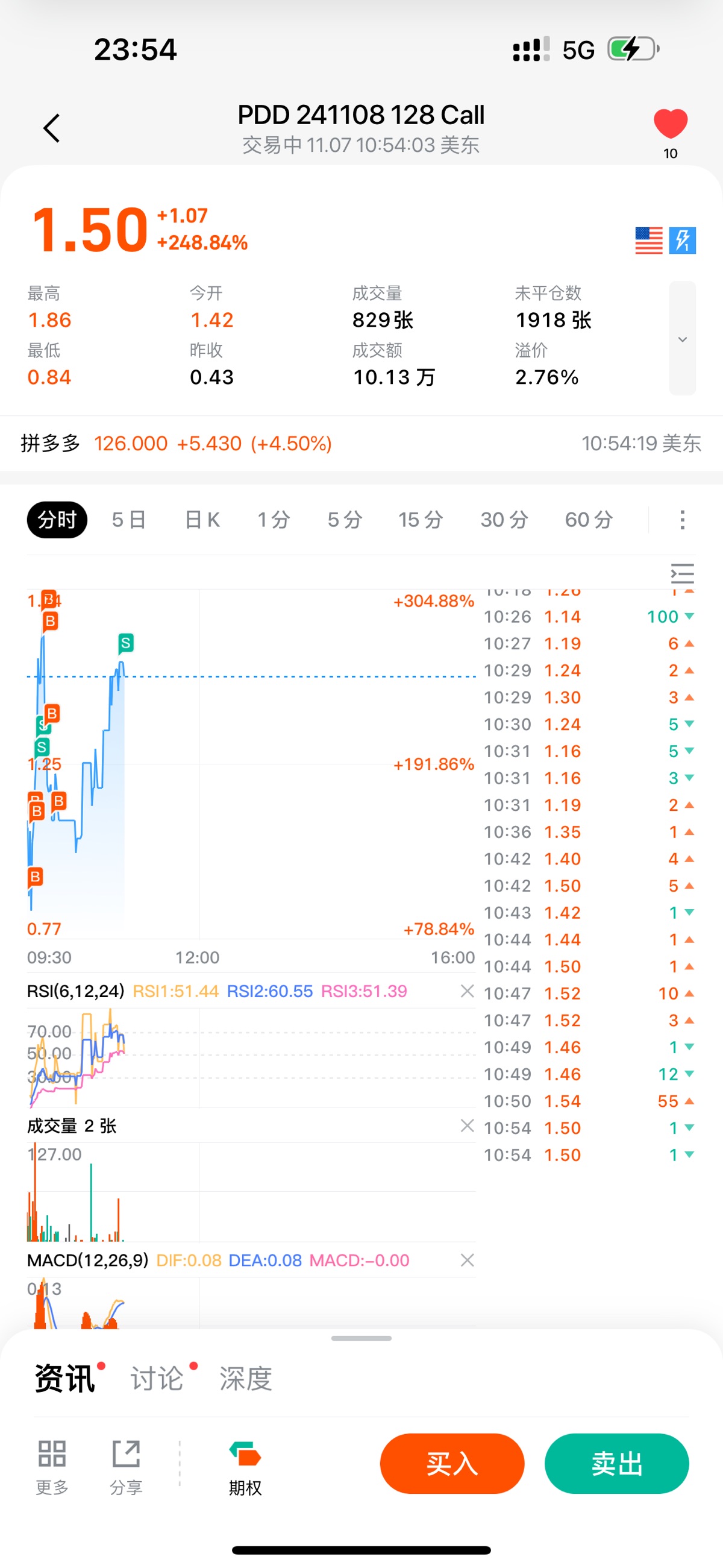Open the 拼多多 underlying stock row
The image size is (723, 1568).
(361, 443)
